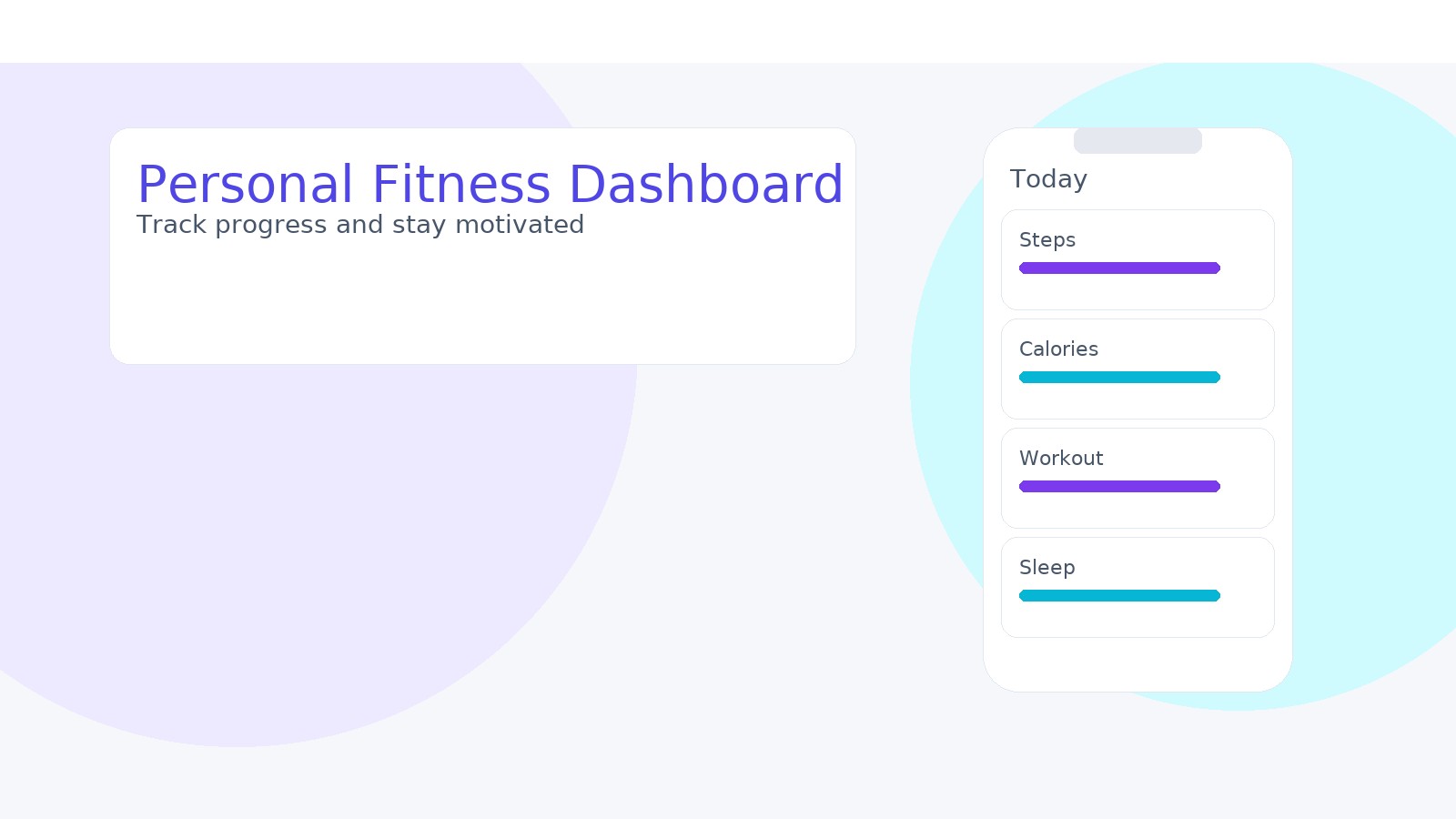This screenshot has height=819, width=1456.
Task: Select the Today heading in phone mockup
Action: pyautogui.click(x=1048, y=179)
